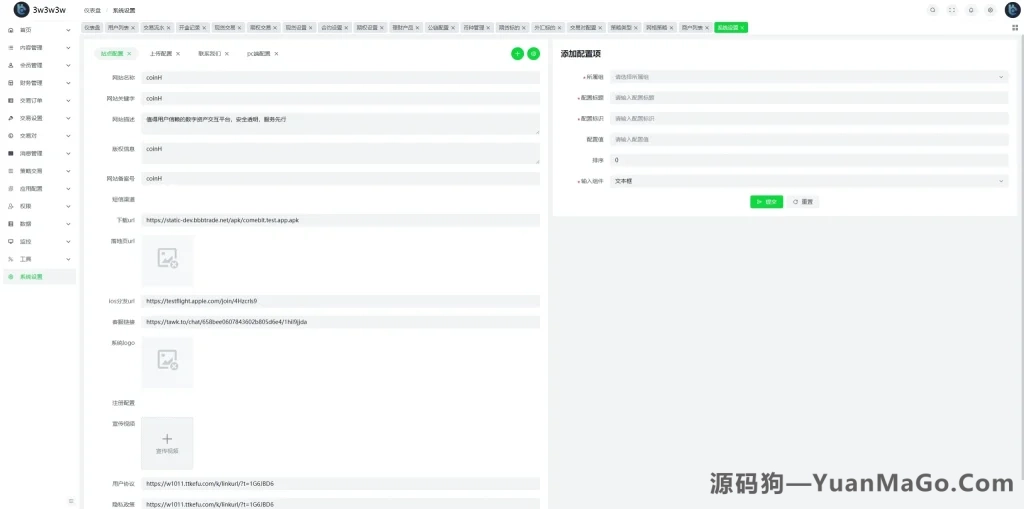The width and height of the screenshot is (1024, 509).
Task: Click the 排序 field showing 0
Action: 809,160
